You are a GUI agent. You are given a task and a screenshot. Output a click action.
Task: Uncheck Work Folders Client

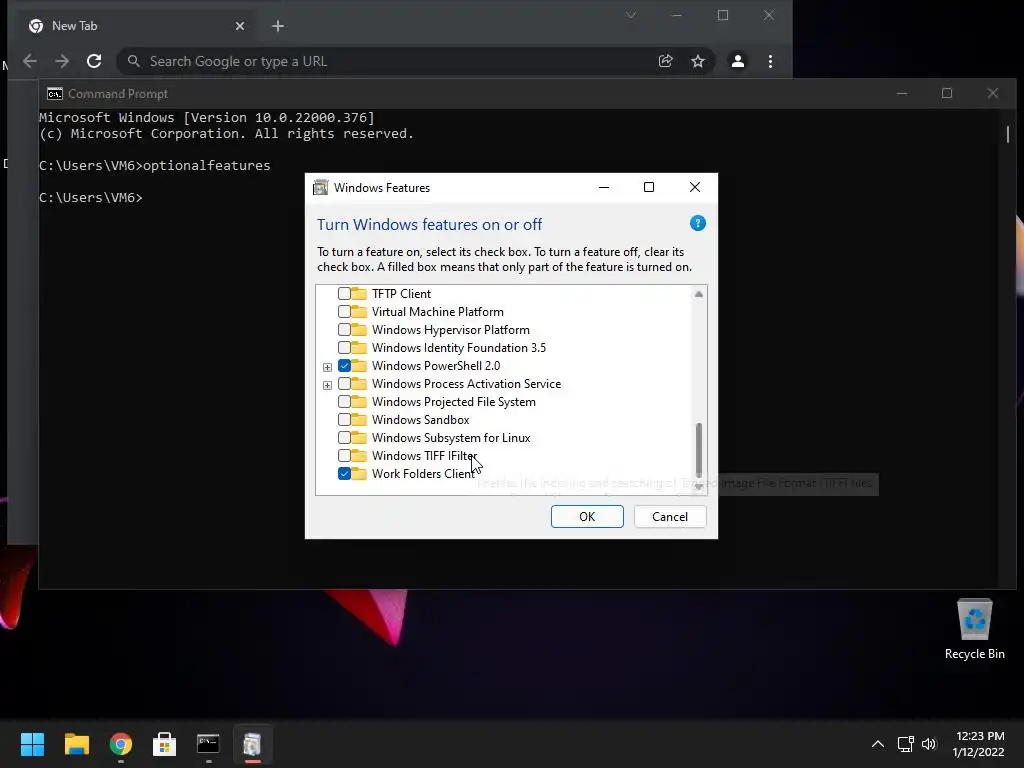(x=344, y=473)
